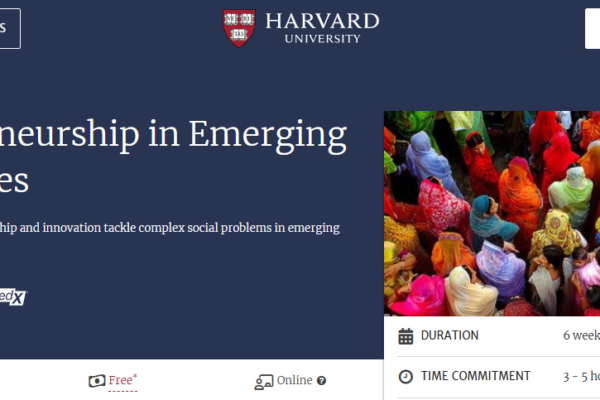This screenshot has width=600, height=400.
Task: Click the course photo of colorful saris
Action: click(x=491, y=213)
